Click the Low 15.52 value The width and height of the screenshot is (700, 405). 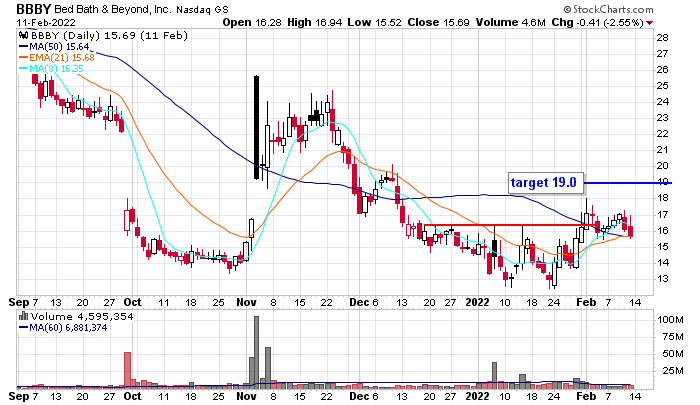pos(374,22)
